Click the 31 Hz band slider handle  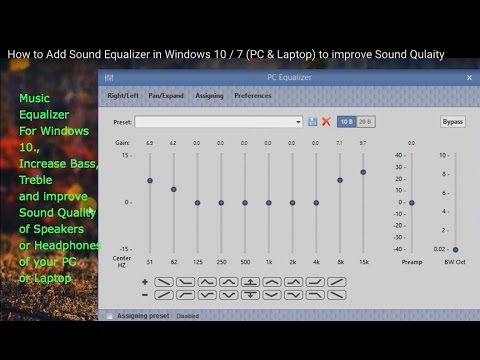(x=150, y=181)
